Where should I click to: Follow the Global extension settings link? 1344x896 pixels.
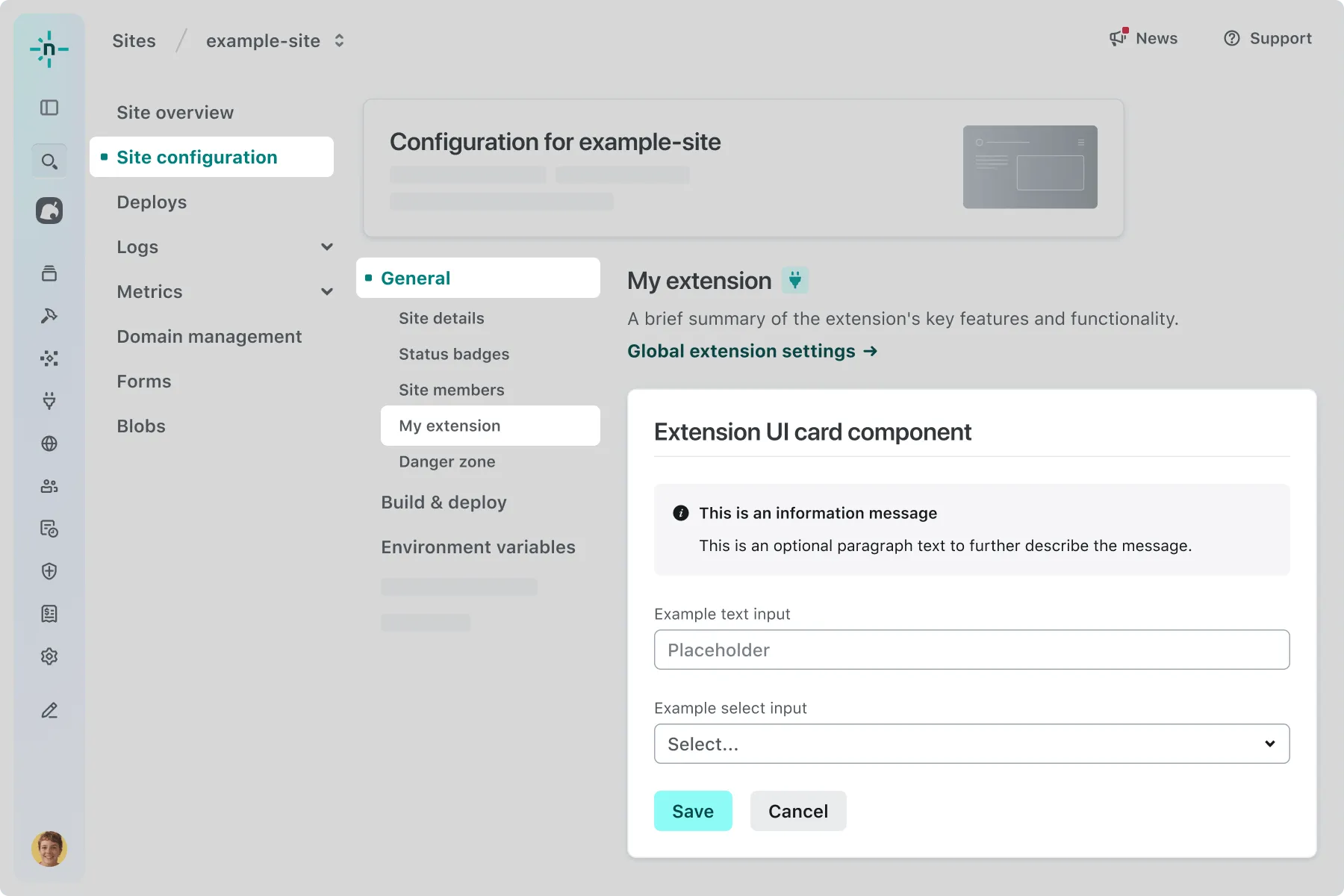pos(752,351)
